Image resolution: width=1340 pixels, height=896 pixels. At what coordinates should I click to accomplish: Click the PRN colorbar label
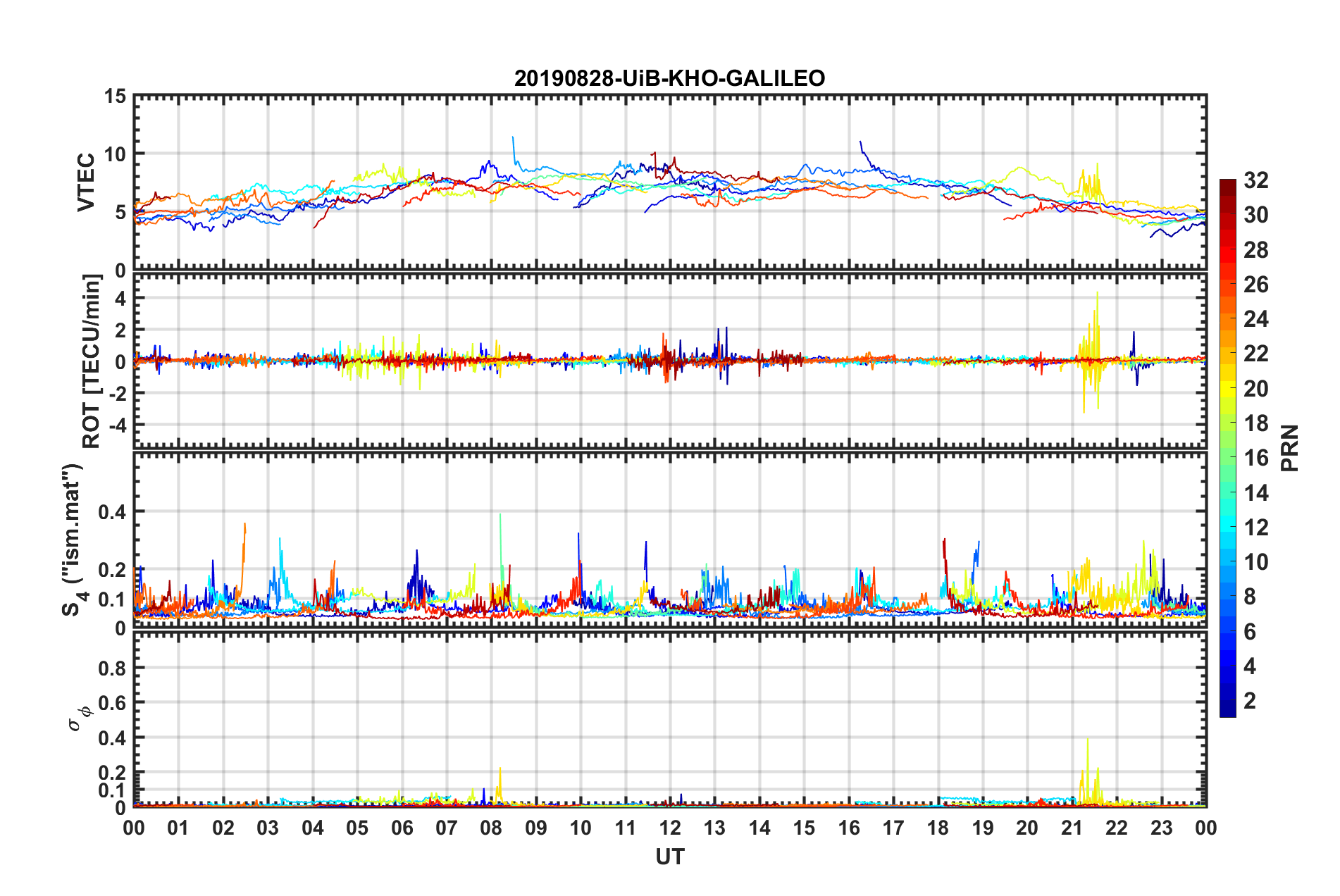1290,448
